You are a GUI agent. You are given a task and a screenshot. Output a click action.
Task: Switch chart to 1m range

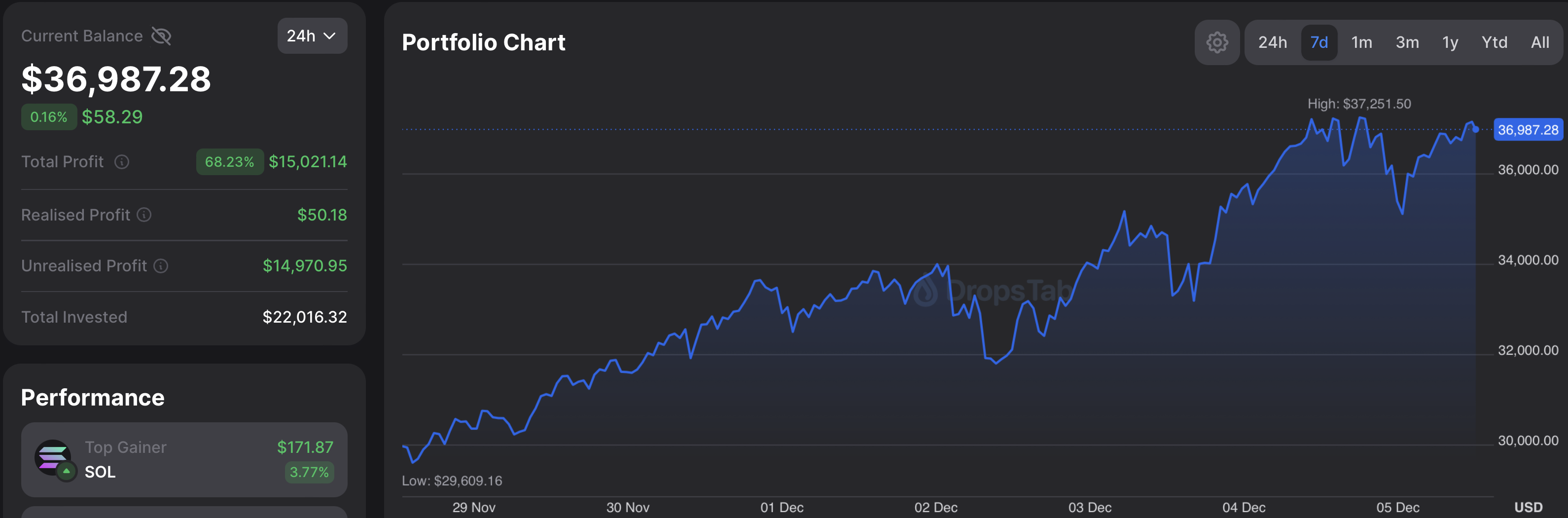(x=1362, y=42)
